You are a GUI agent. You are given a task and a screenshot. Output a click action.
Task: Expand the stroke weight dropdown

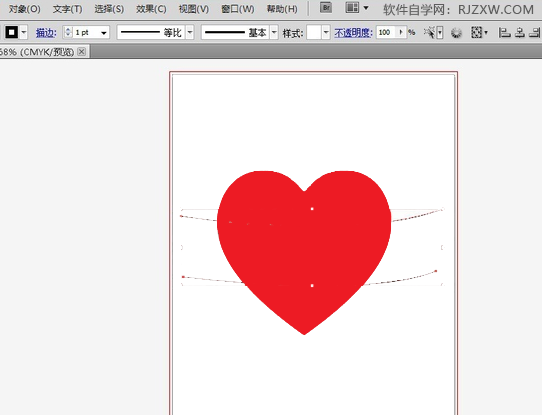point(104,33)
